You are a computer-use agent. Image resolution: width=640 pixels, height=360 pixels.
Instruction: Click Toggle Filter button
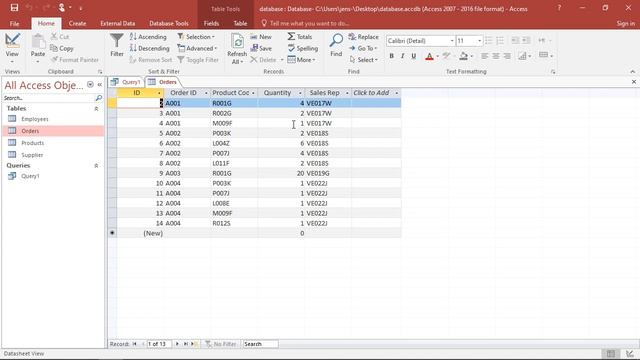tap(198, 60)
